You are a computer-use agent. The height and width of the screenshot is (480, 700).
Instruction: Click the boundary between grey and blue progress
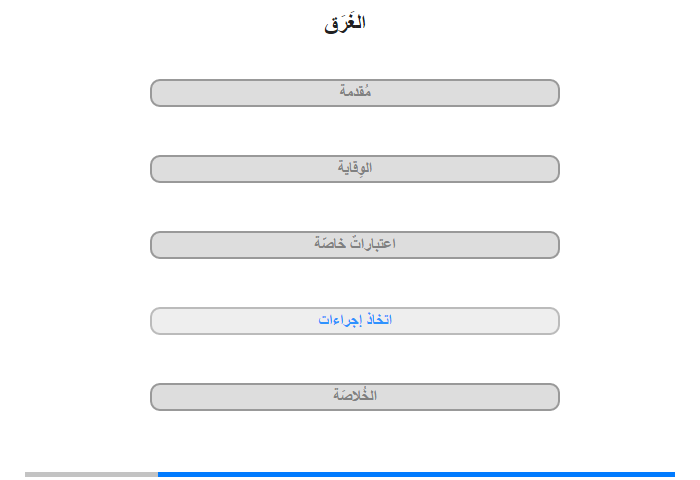(158, 474)
